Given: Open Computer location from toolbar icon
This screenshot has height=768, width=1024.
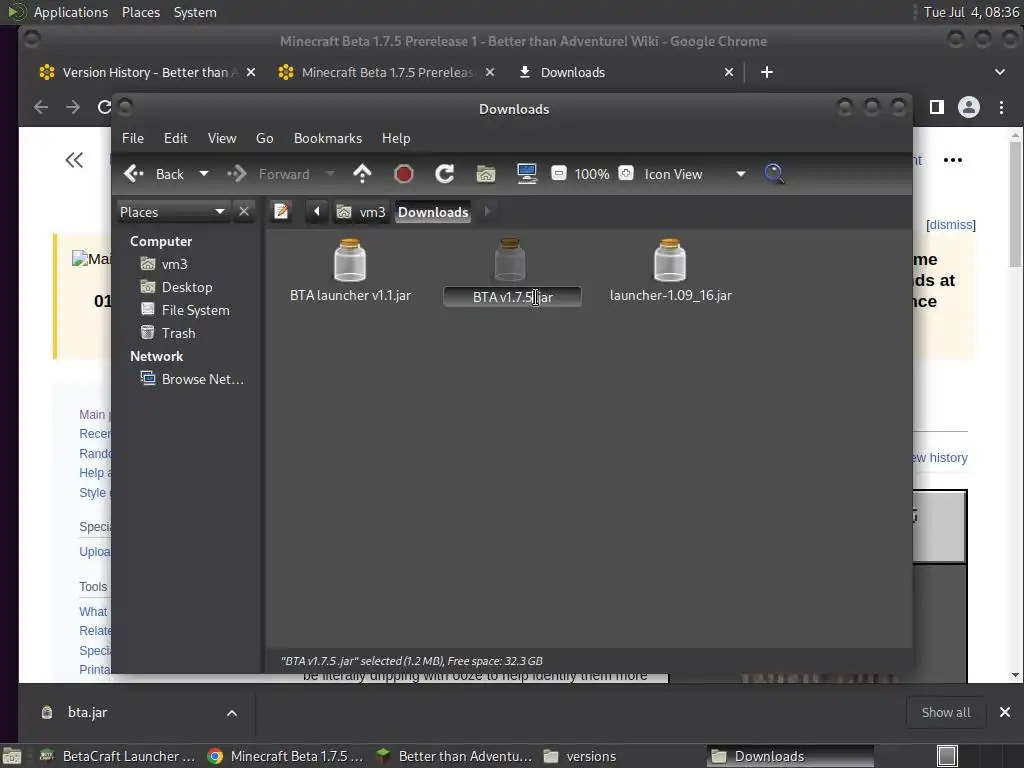Looking at the screenshot, I should click(x=527, y=174).
